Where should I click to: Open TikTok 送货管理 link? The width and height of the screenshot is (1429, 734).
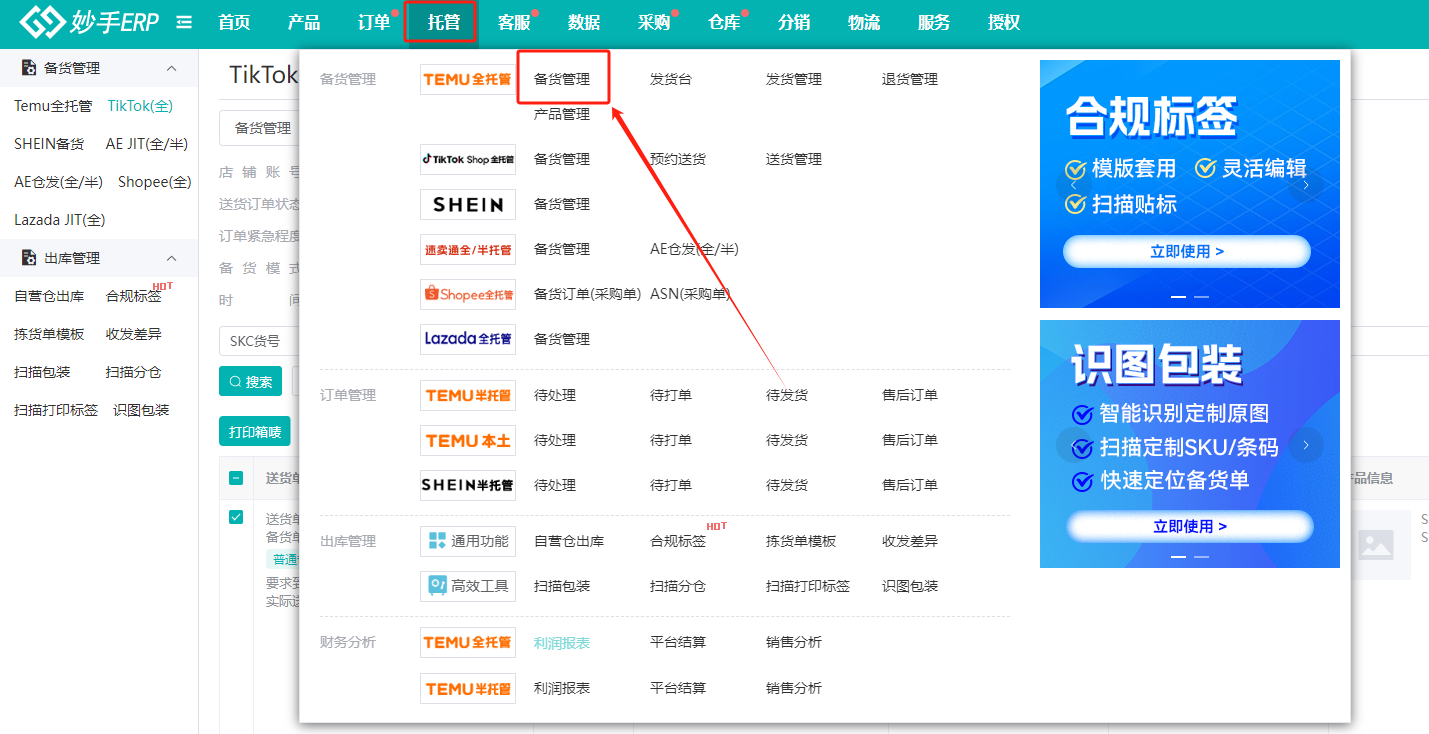pyautogui.click(x=794, y=159)
